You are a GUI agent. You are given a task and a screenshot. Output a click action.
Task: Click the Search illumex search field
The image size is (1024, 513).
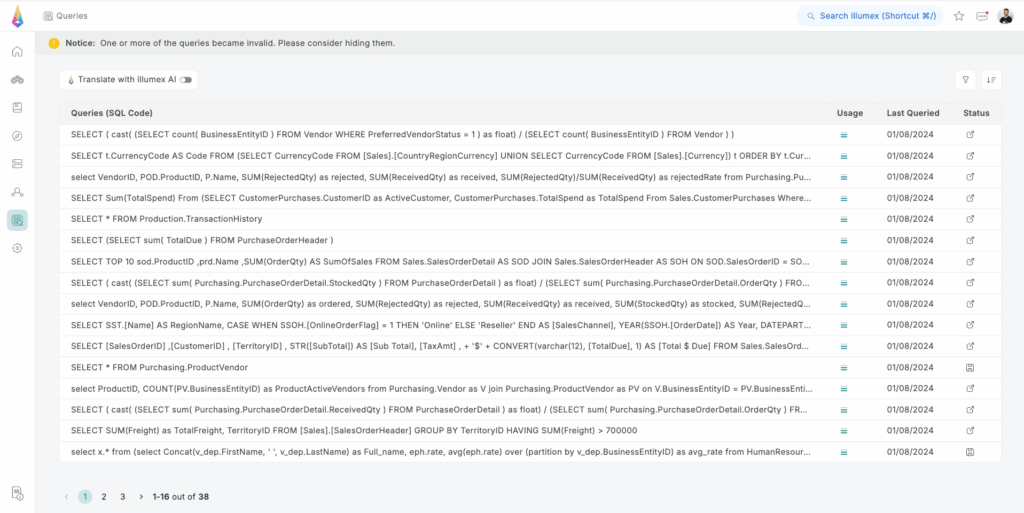pyautogui.click(x=869, y=16)
